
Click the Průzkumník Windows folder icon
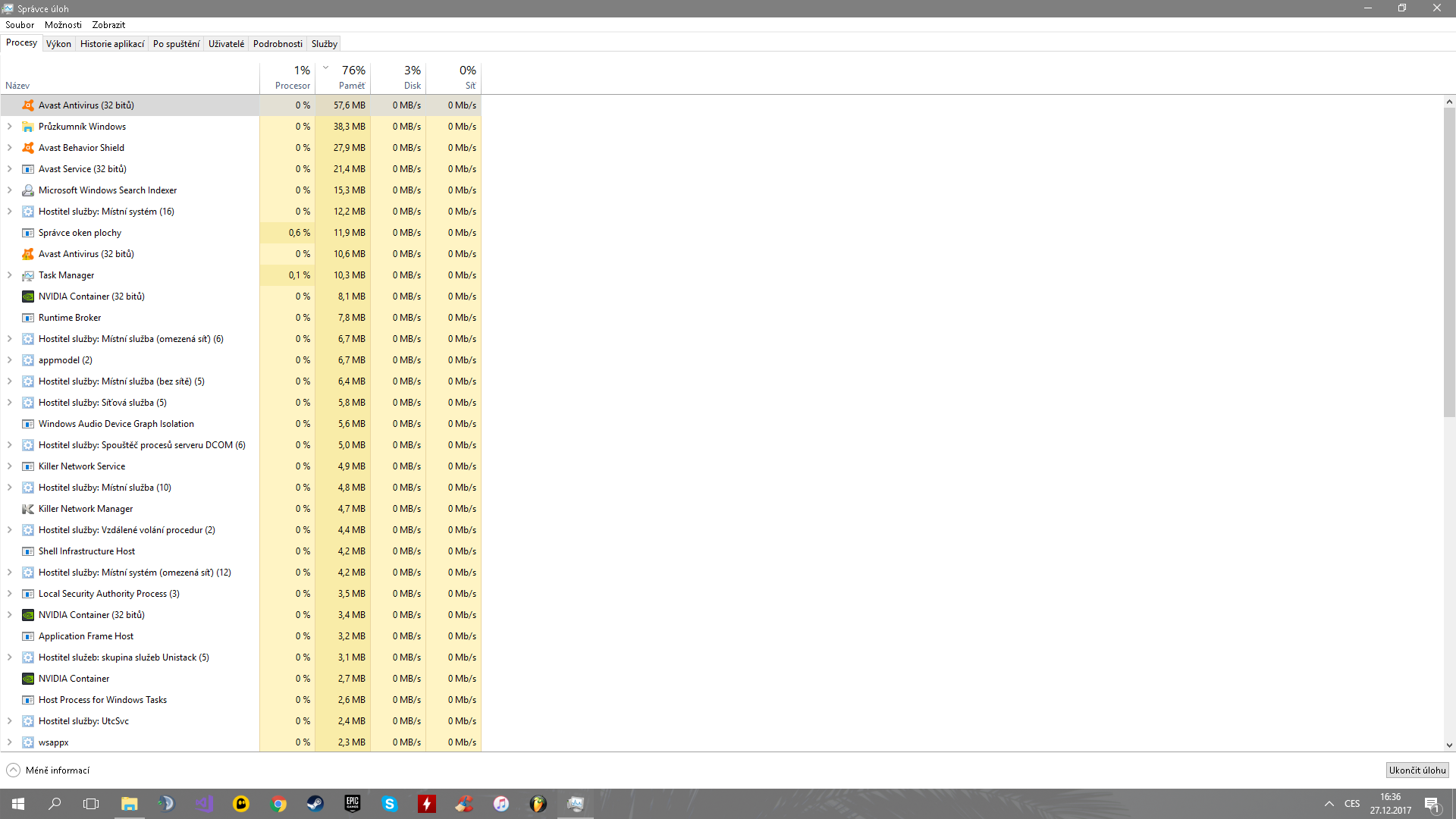click(28, 127)
